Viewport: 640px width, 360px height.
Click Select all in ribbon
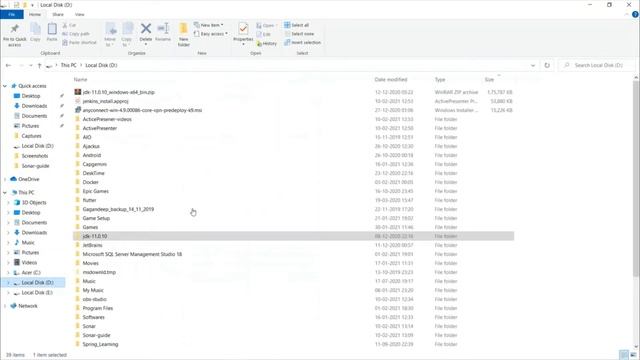(x=296, y=25)
